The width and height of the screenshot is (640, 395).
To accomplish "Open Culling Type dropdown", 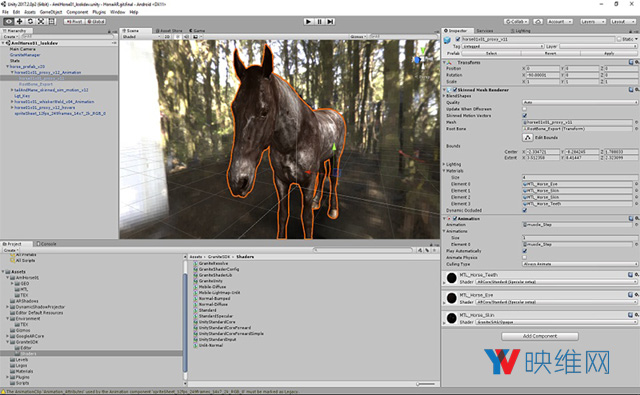I will click(x=580, y=264).
